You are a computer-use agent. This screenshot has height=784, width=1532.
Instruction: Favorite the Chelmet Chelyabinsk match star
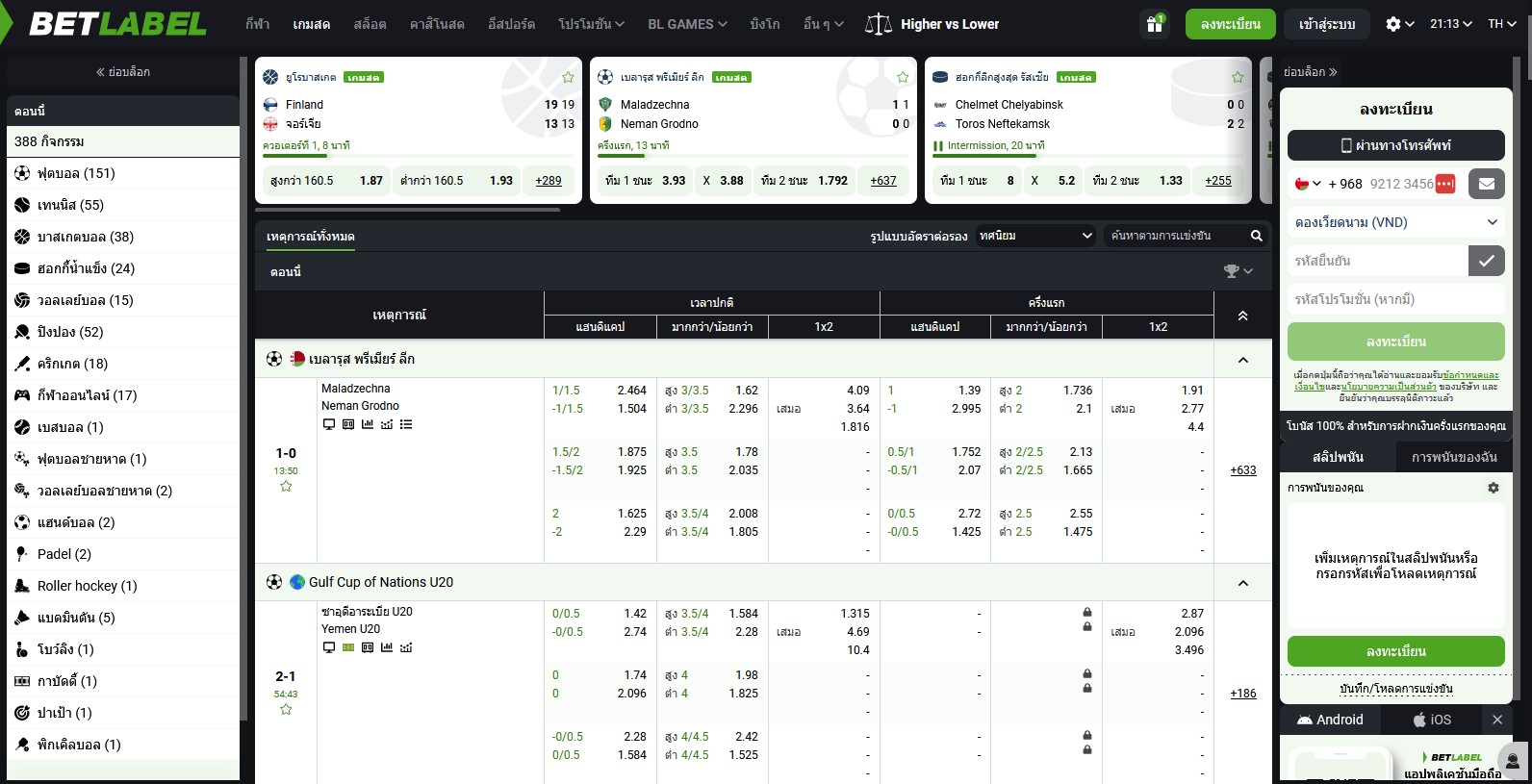pyautogui.click(x=1238, y=77)
